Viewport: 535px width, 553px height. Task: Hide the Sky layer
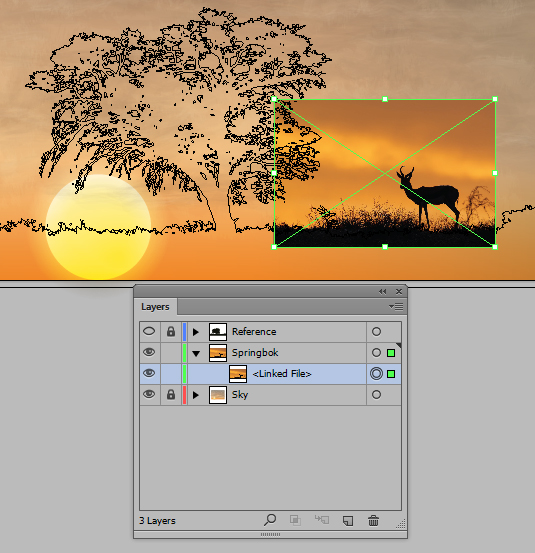(x=149, y=394)
